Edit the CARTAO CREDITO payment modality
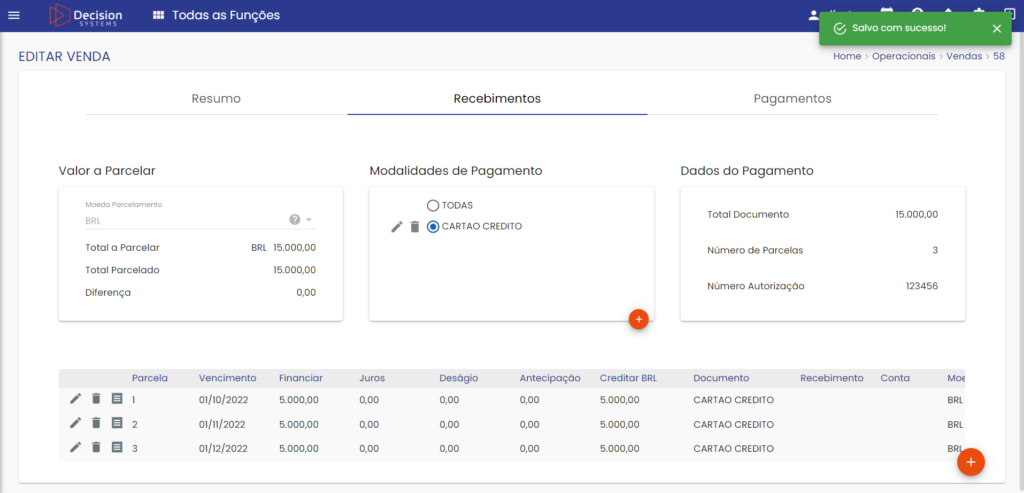This screenshot has height=493, width=1024. coord(396,227)
